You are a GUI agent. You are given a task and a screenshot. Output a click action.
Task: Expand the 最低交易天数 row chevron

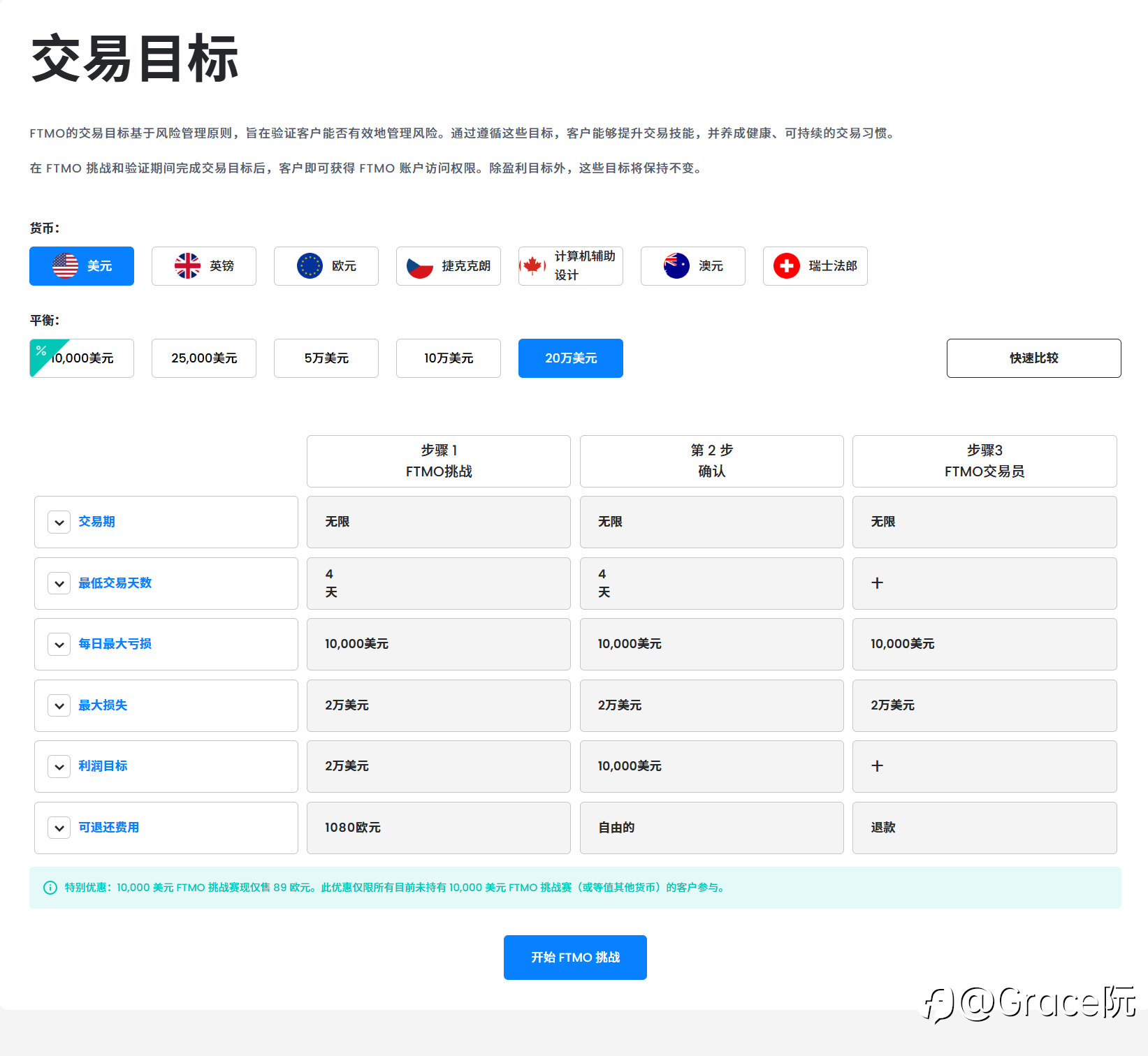pos(59,583)
